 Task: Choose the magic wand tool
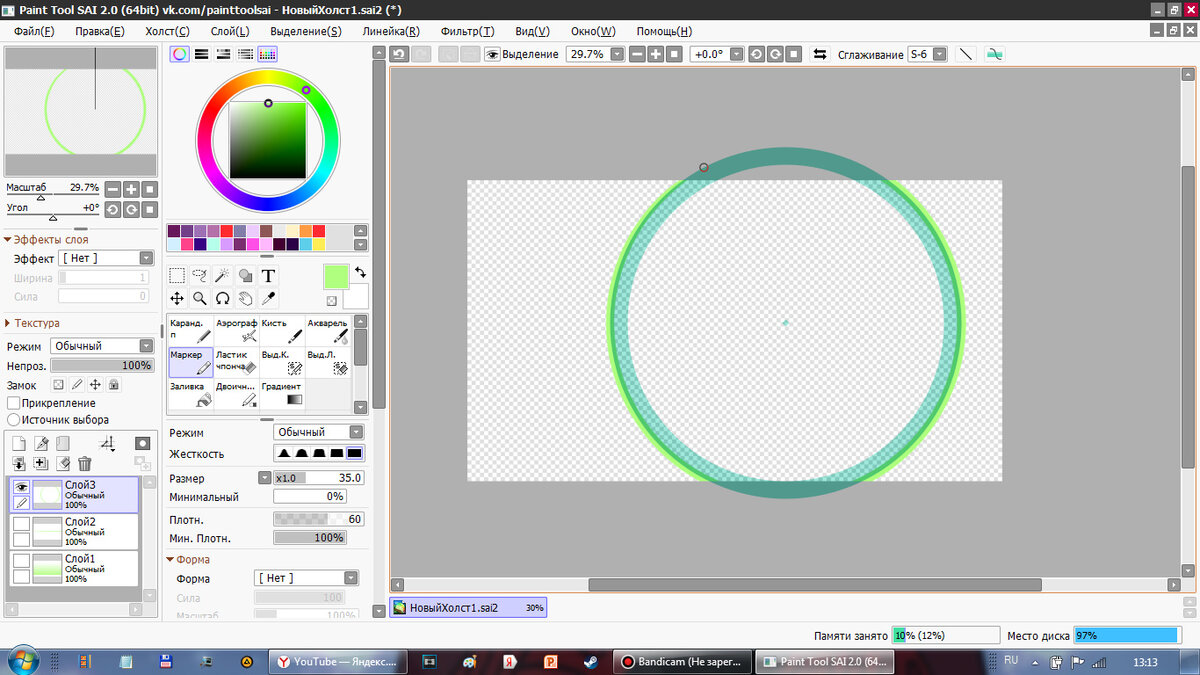click(x=223, y=275)
